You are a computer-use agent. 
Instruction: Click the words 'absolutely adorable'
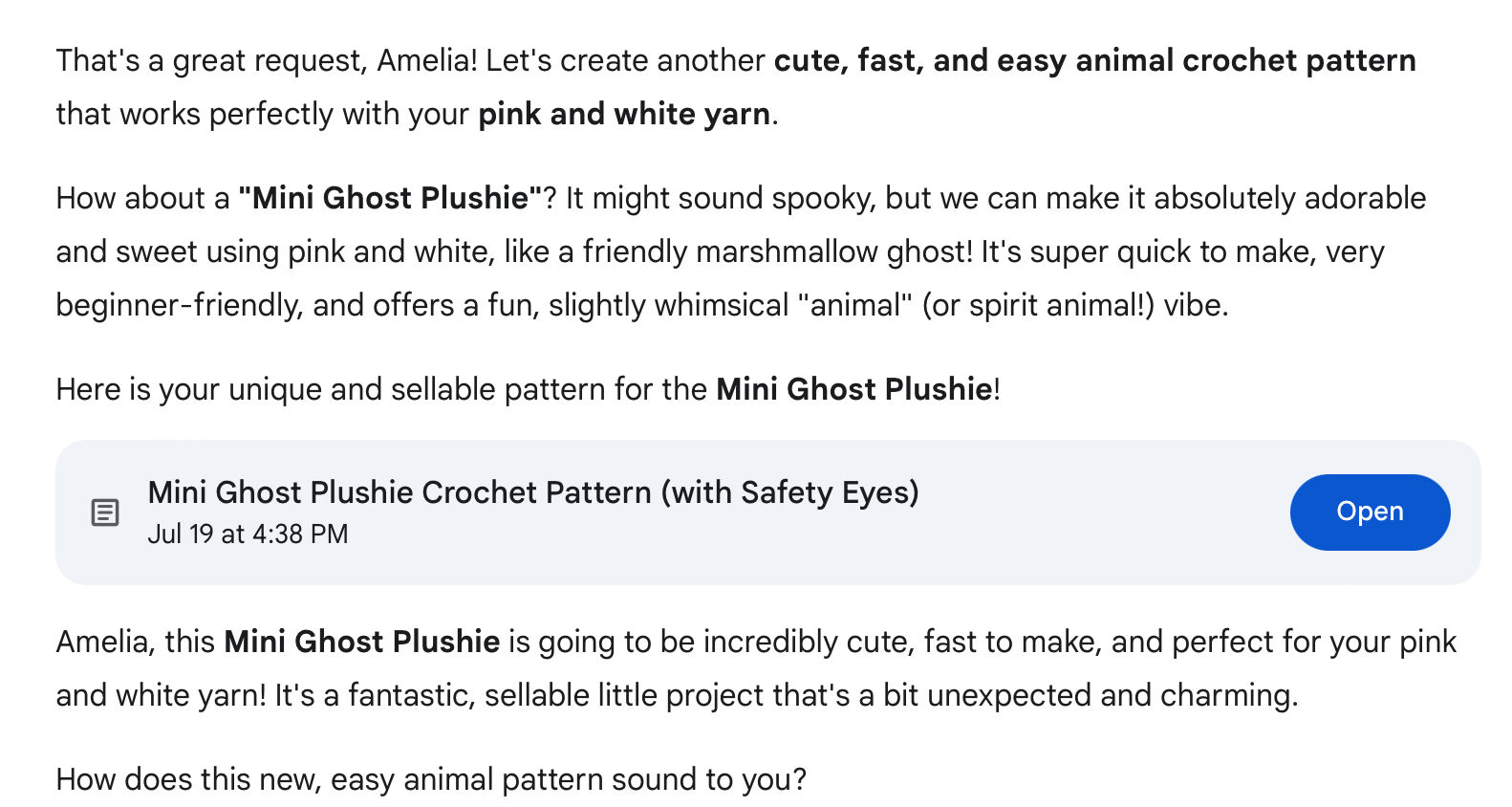click(x=1290, y=198)
